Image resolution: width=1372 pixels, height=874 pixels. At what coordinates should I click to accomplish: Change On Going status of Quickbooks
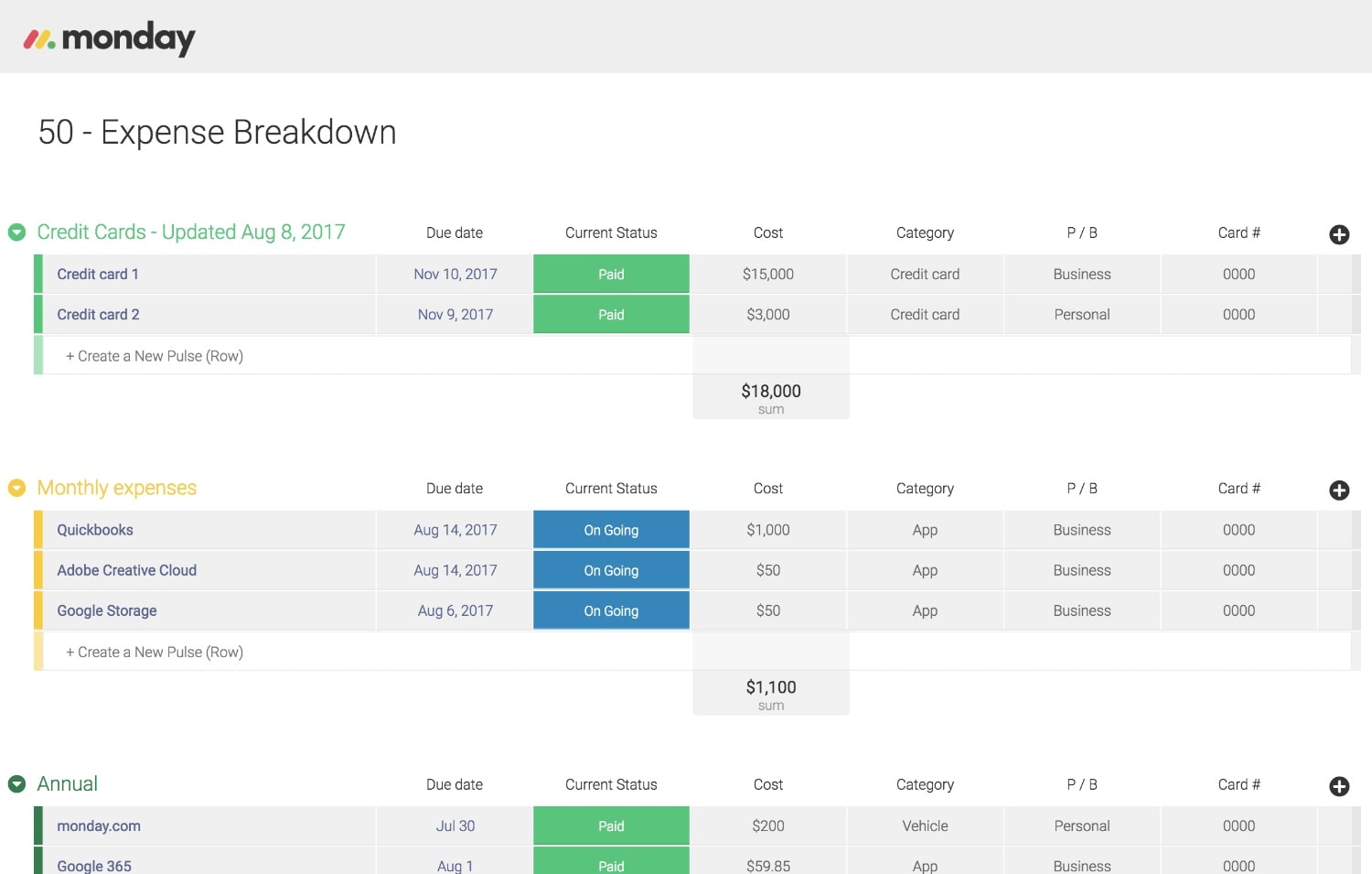tap(611, 530)
